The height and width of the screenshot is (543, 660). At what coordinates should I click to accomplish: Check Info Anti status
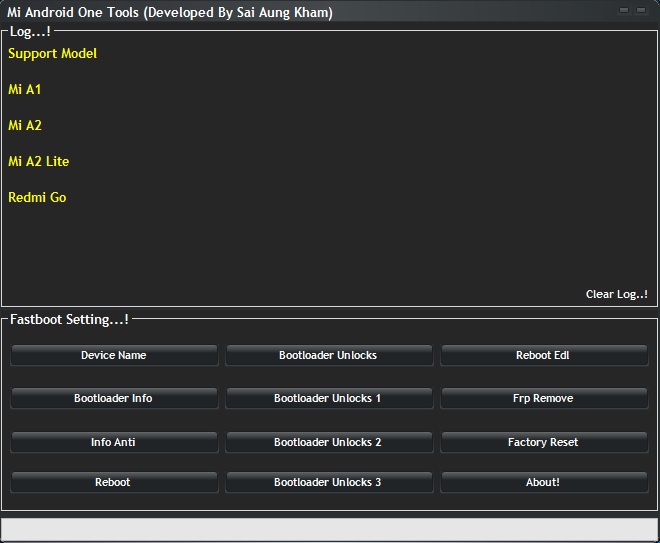[x=114, y=442]
